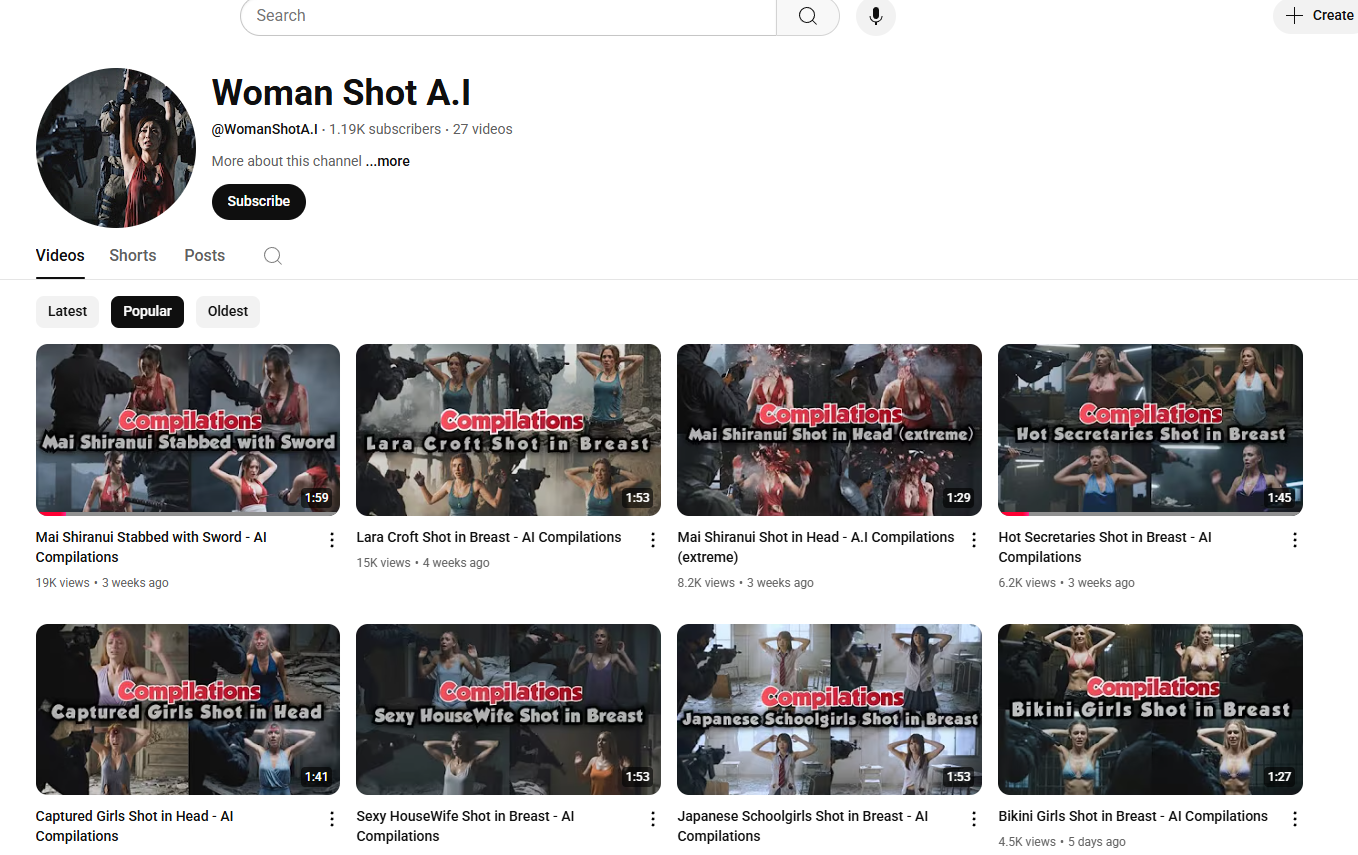Open more options for Mai Shiranui Shot in Head video
Viewport: 1358px width, 855px height.
(x=974, y=540)
